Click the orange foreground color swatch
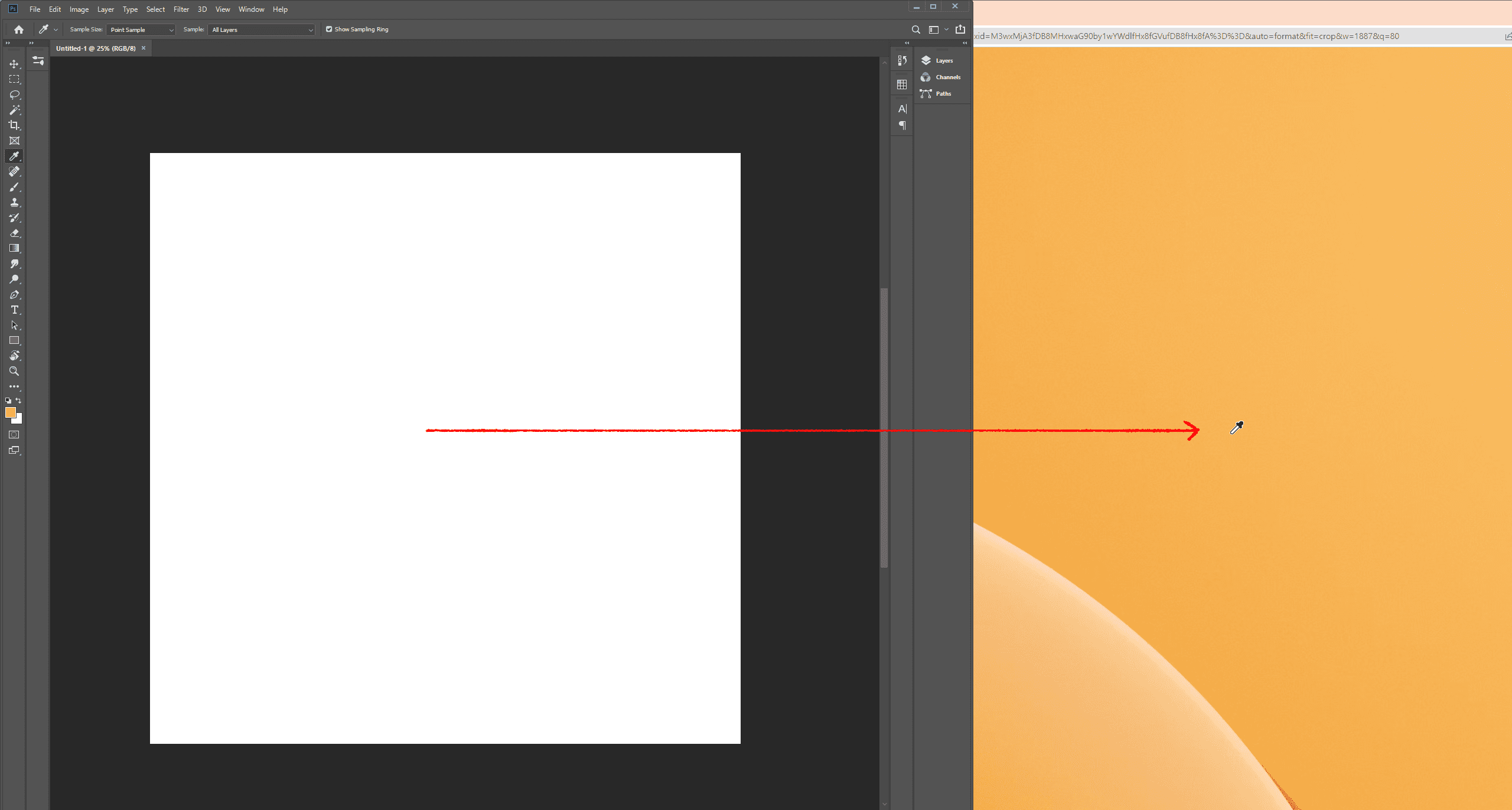Image resolution: width=1512 pixels, height=810 pixels. tap(10, 412)
